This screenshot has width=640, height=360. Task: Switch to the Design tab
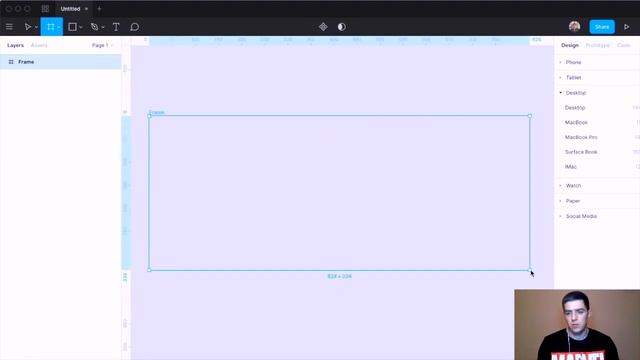click(x=570, y=45)
